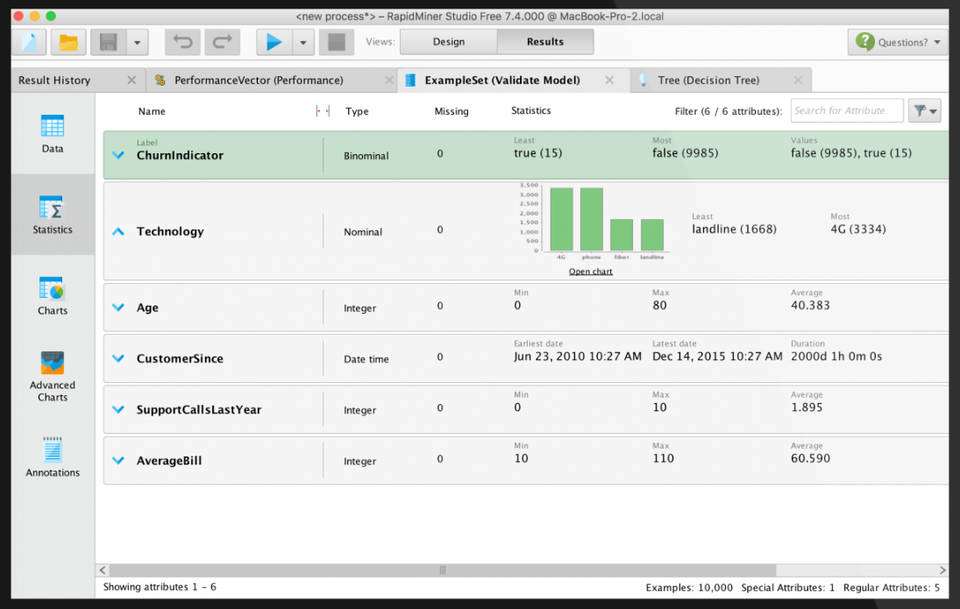The height and width of the screenshot is (609, 960).
Task: Switch to Tree (Decision Tree) tab
Action: [x=707, y=80]
